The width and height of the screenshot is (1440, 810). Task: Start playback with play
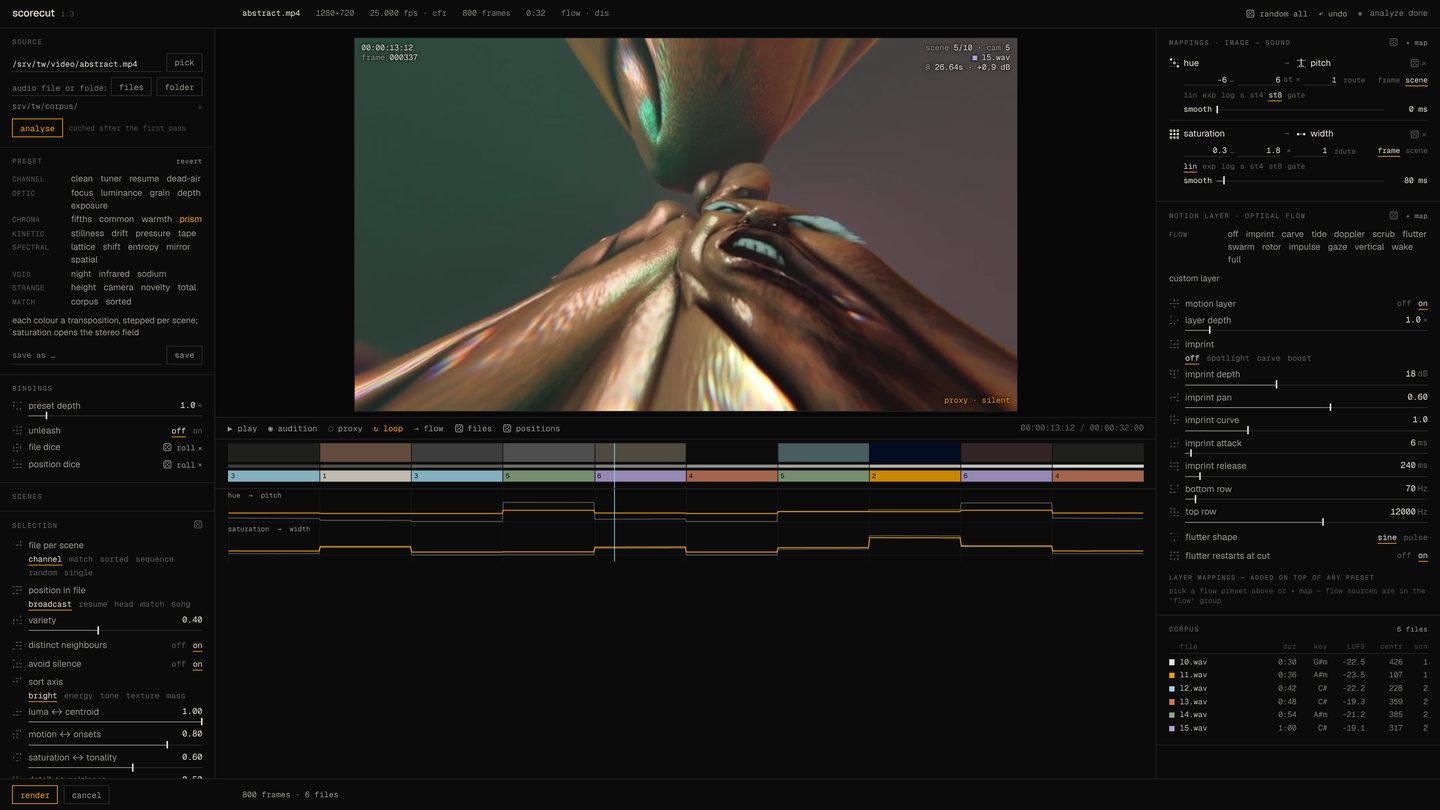click(x=242, y=429)
